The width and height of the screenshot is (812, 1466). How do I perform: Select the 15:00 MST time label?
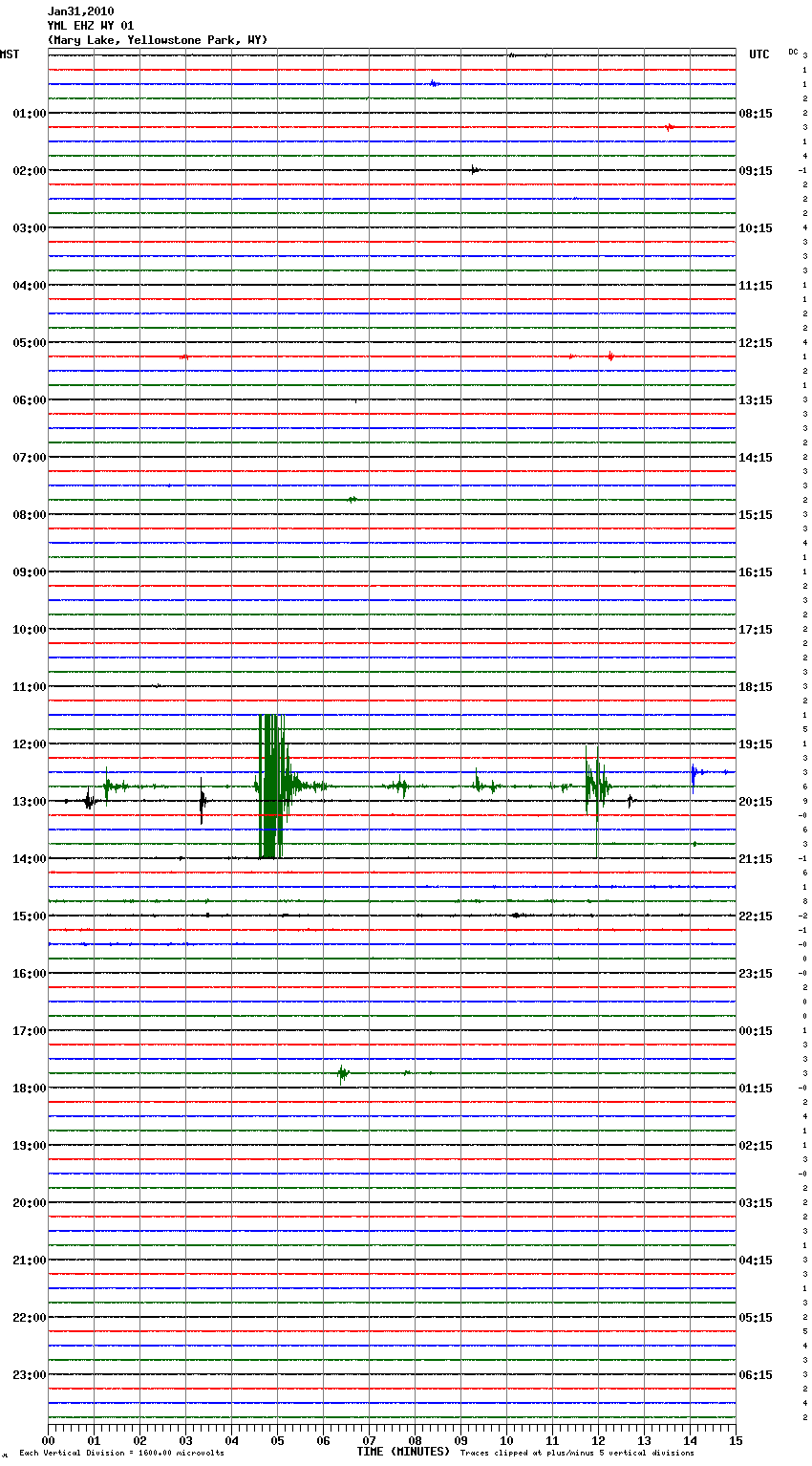pyautogui.click(x=30, y=916)
